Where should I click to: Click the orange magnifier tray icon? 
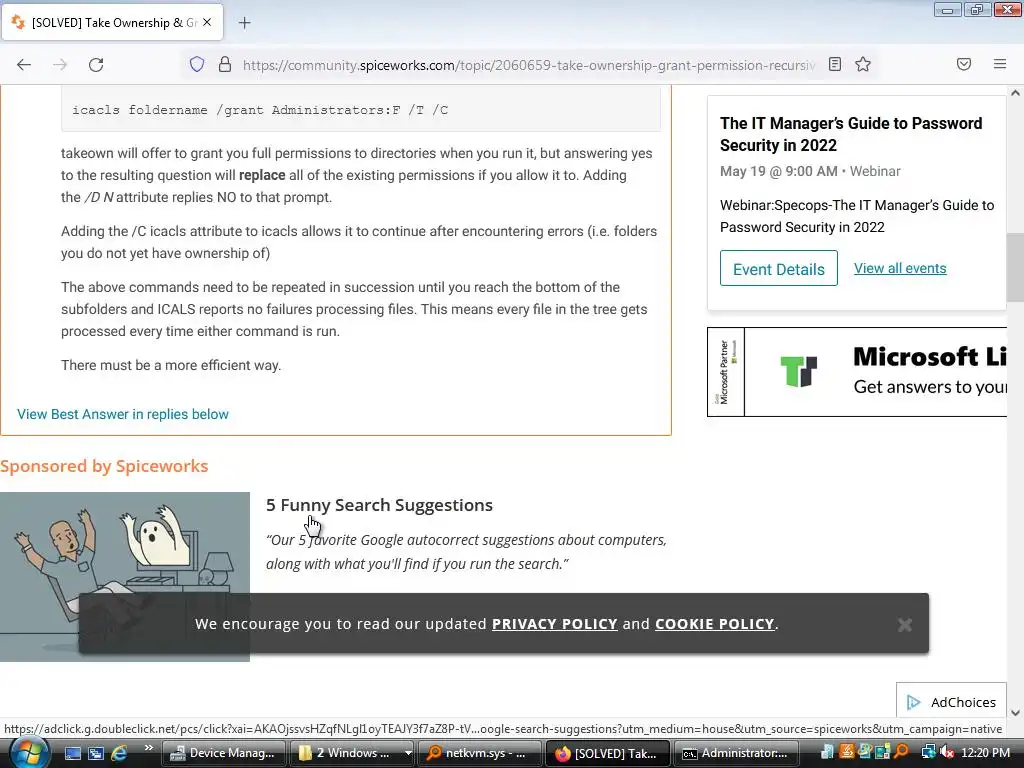tap(902, 752)
